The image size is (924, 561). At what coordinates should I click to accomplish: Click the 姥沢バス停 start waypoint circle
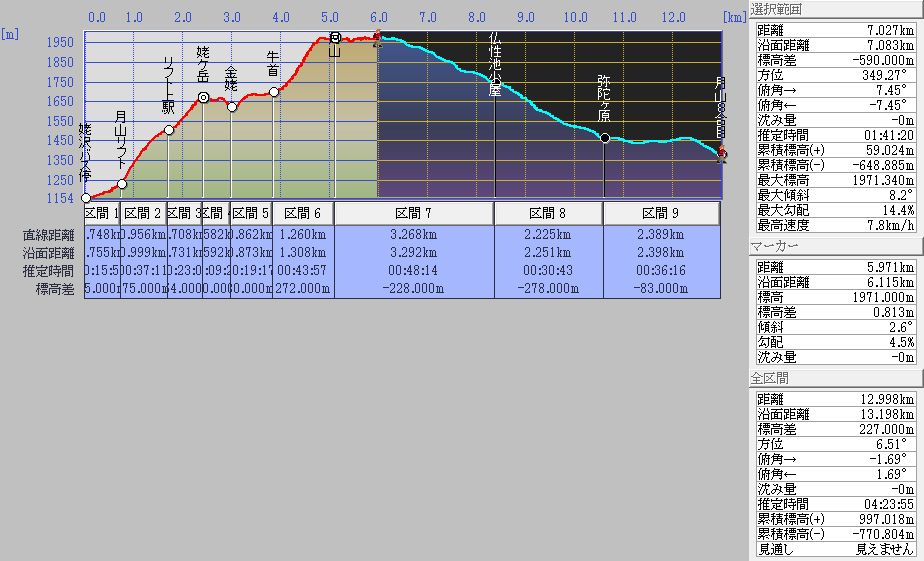click(x=86, y=198)
